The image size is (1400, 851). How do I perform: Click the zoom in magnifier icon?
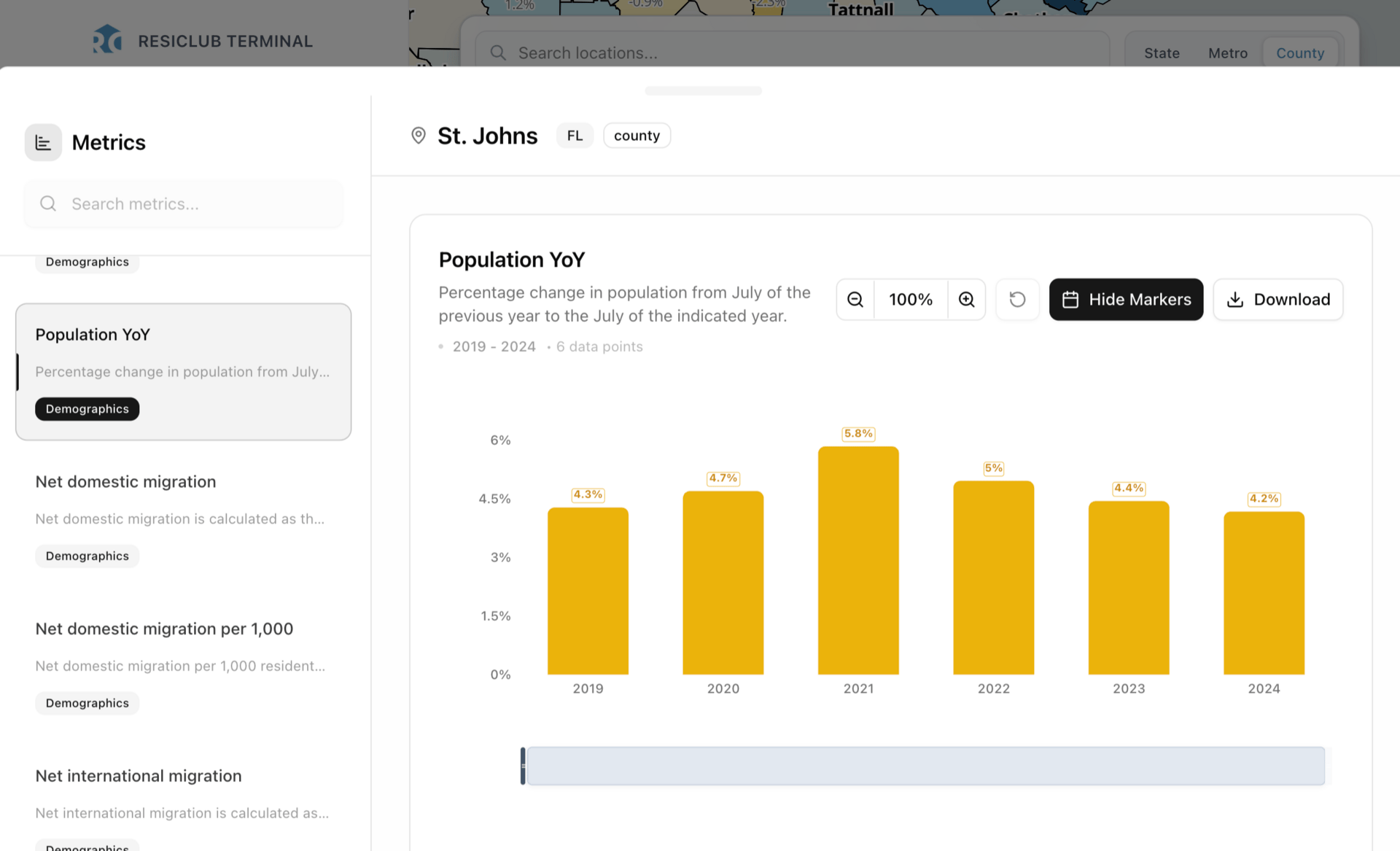point(966,300)
